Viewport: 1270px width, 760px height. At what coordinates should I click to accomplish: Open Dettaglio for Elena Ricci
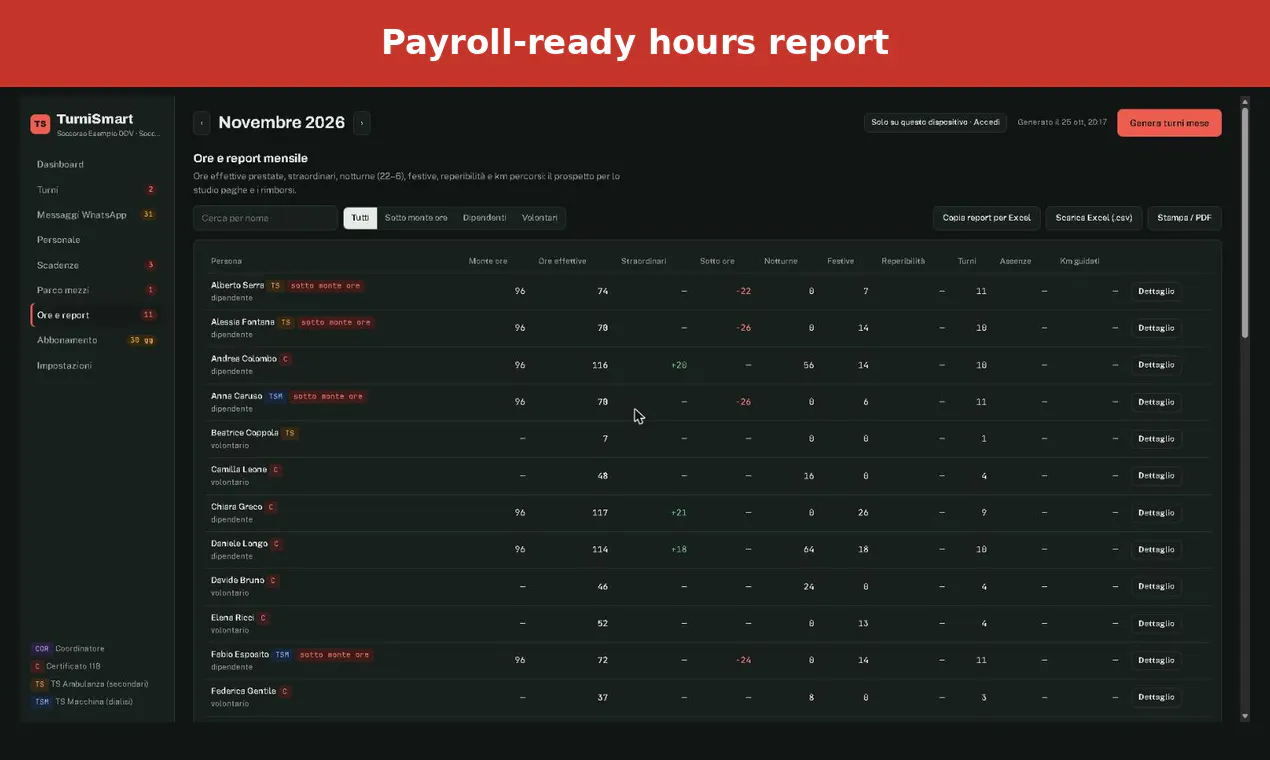coord(1156,624)
